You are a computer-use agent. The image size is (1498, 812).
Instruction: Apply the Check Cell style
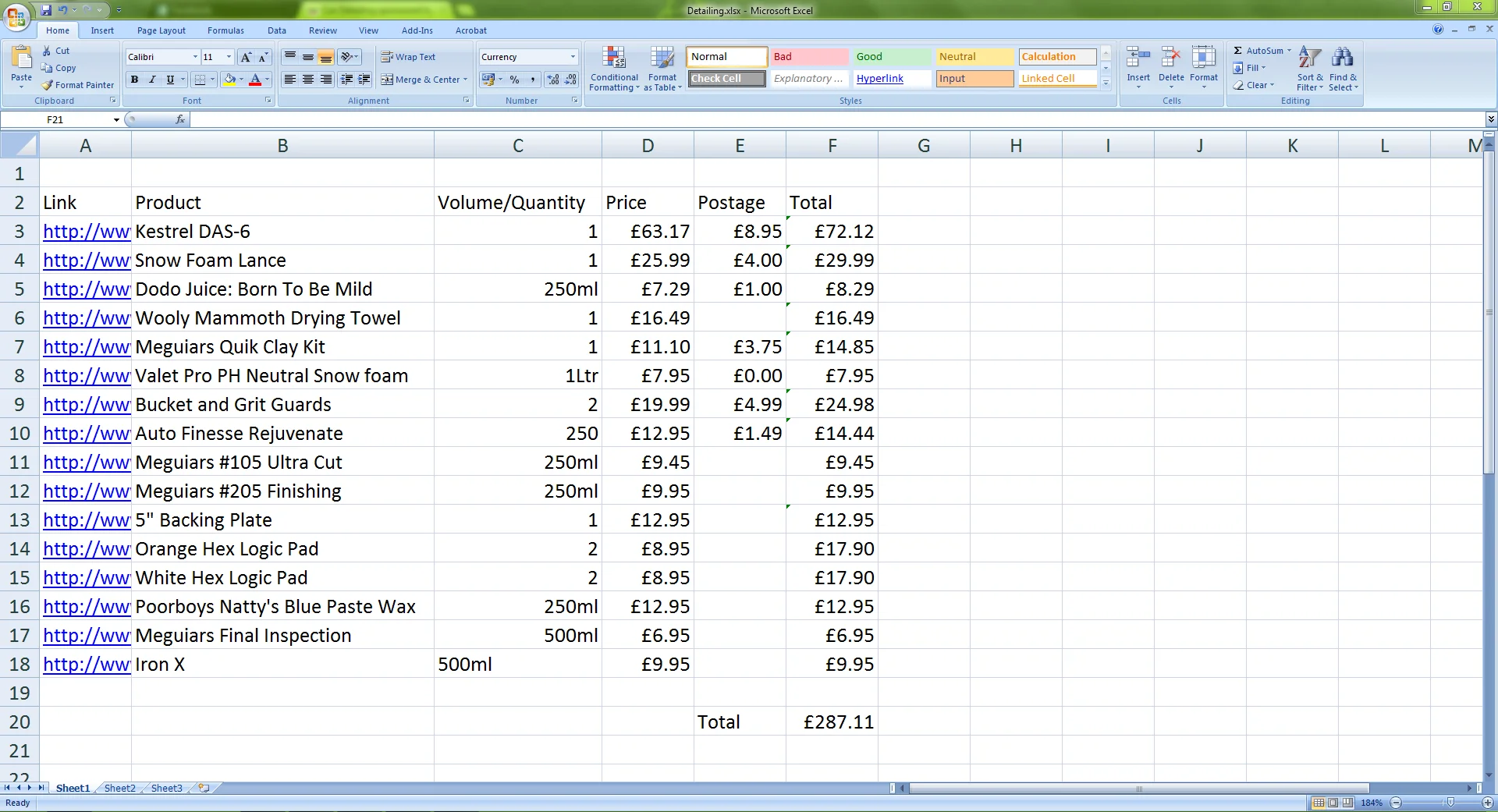pos(726,79)
